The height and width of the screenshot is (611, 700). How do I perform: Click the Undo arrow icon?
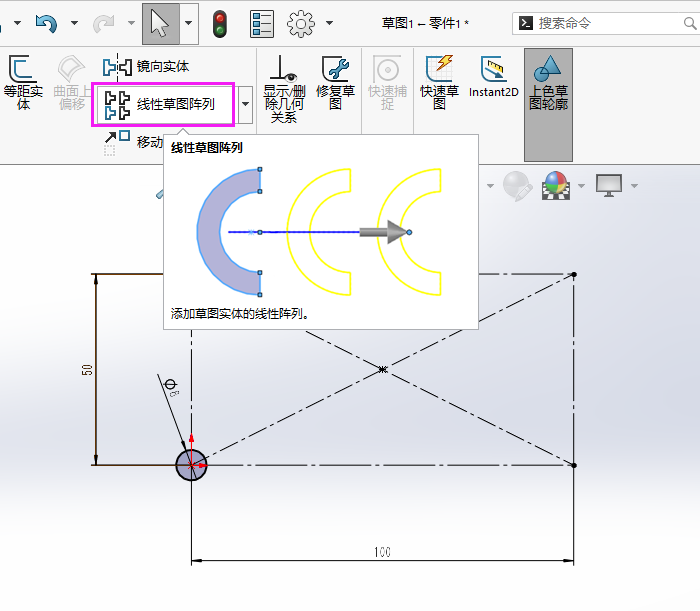[46, 23]
